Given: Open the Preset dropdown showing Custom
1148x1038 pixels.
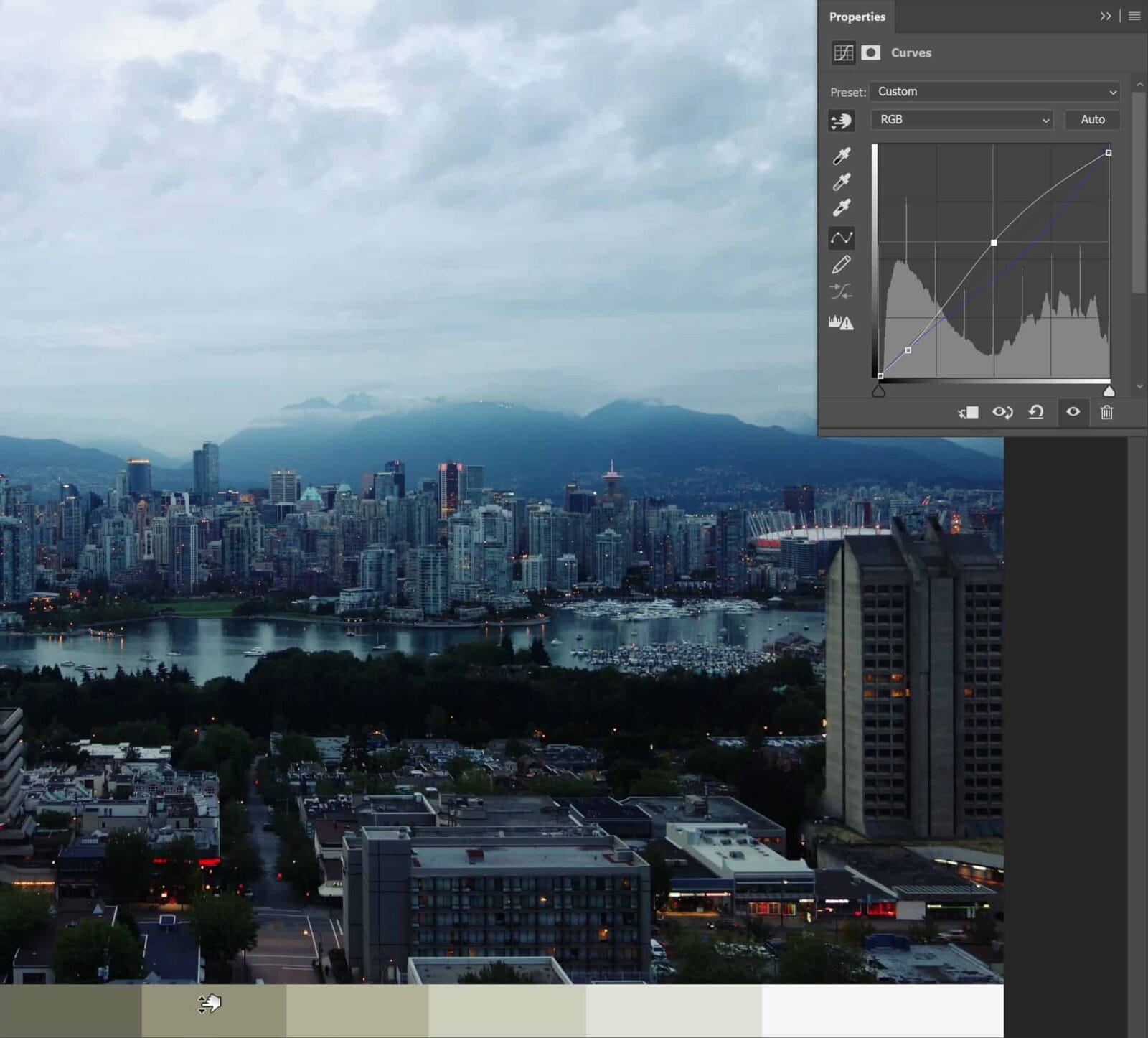Looking at the screenshot, I should click(x=994, y=92).
